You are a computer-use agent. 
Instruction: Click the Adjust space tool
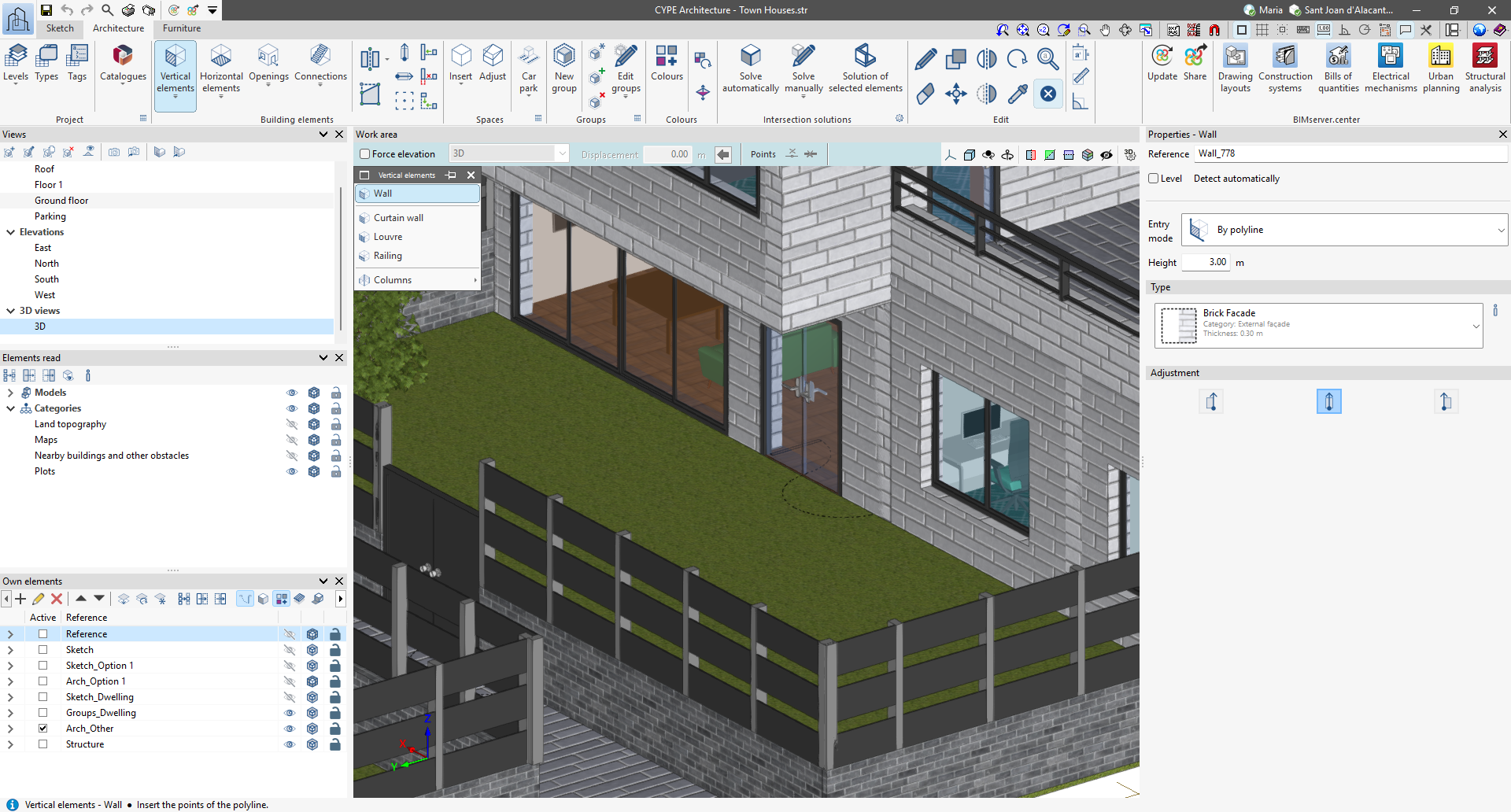[x=493, y=64]
